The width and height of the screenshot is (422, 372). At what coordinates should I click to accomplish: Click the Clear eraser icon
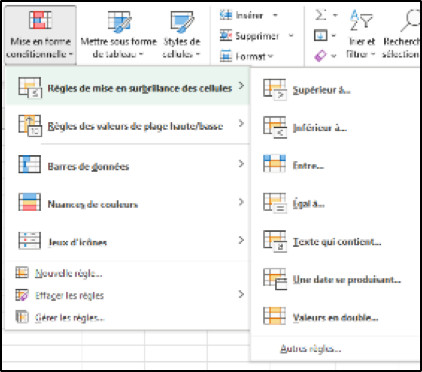coord(321,56)
